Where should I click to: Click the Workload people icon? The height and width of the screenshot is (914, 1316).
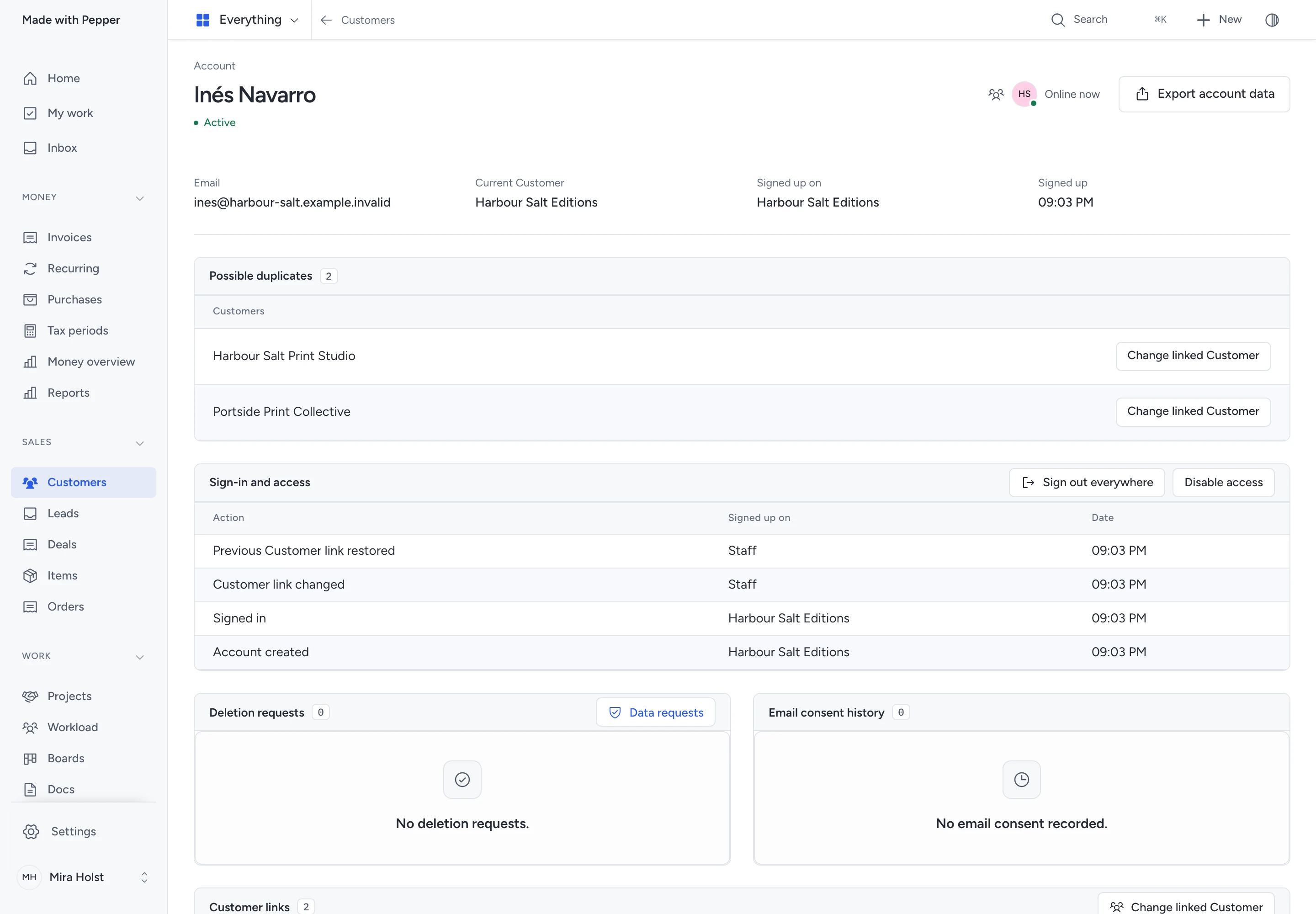(x=30, y=727)
